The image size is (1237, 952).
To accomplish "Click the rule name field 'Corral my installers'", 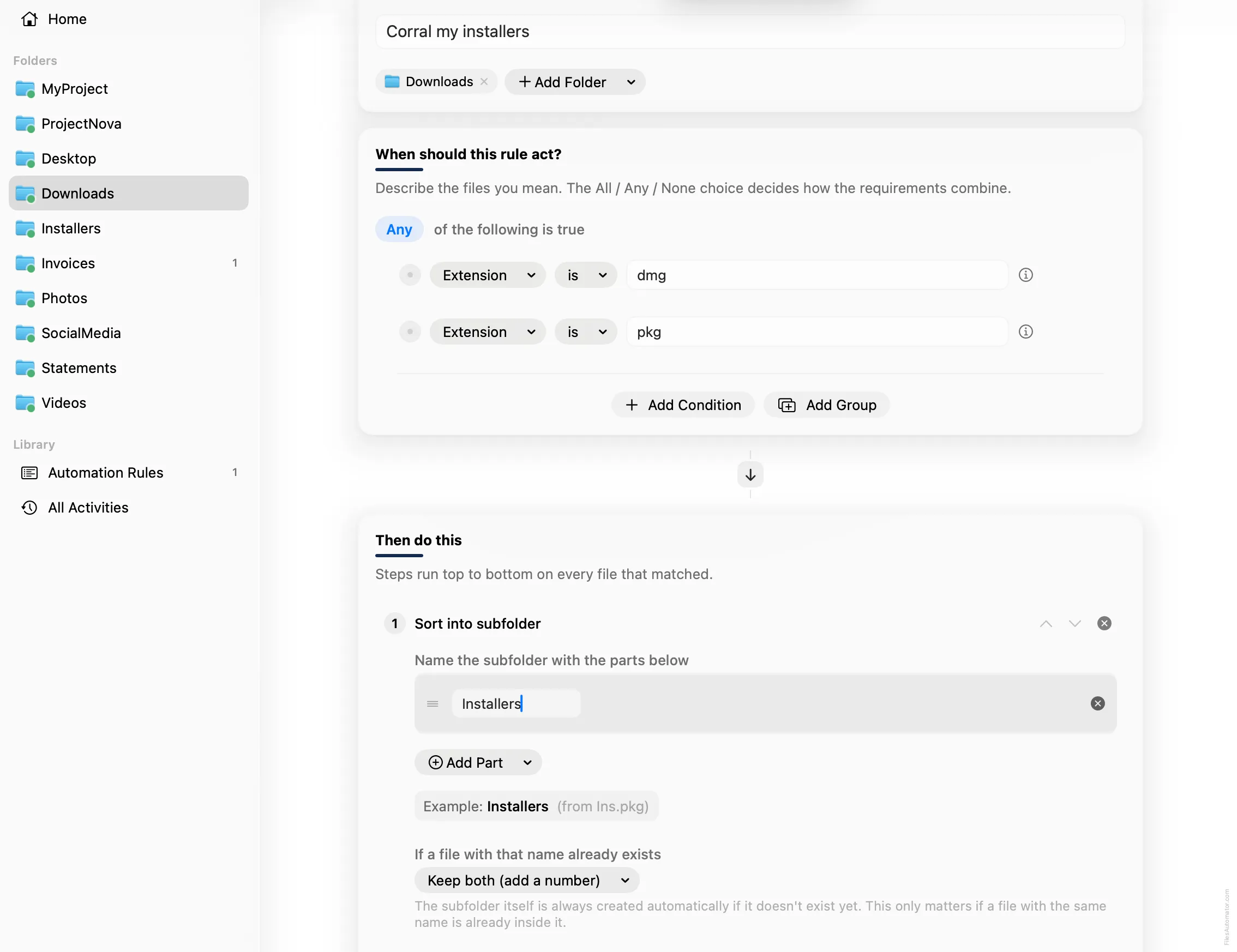I will point(750,32).
